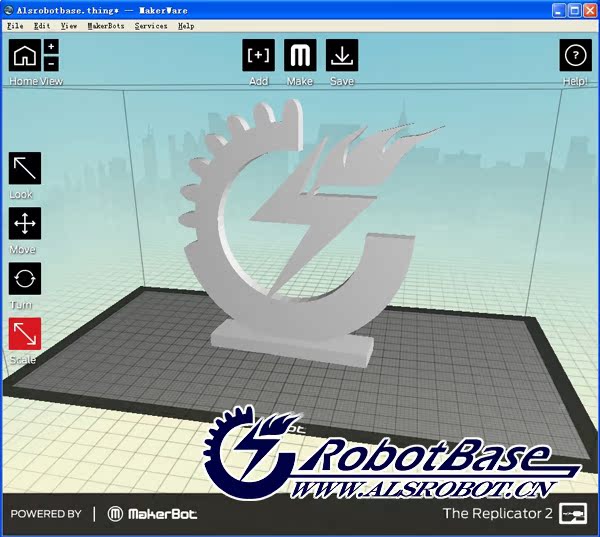Select the Turn rotate tool
The width and height of the screenshot is (600, 537).
[25, 278]
